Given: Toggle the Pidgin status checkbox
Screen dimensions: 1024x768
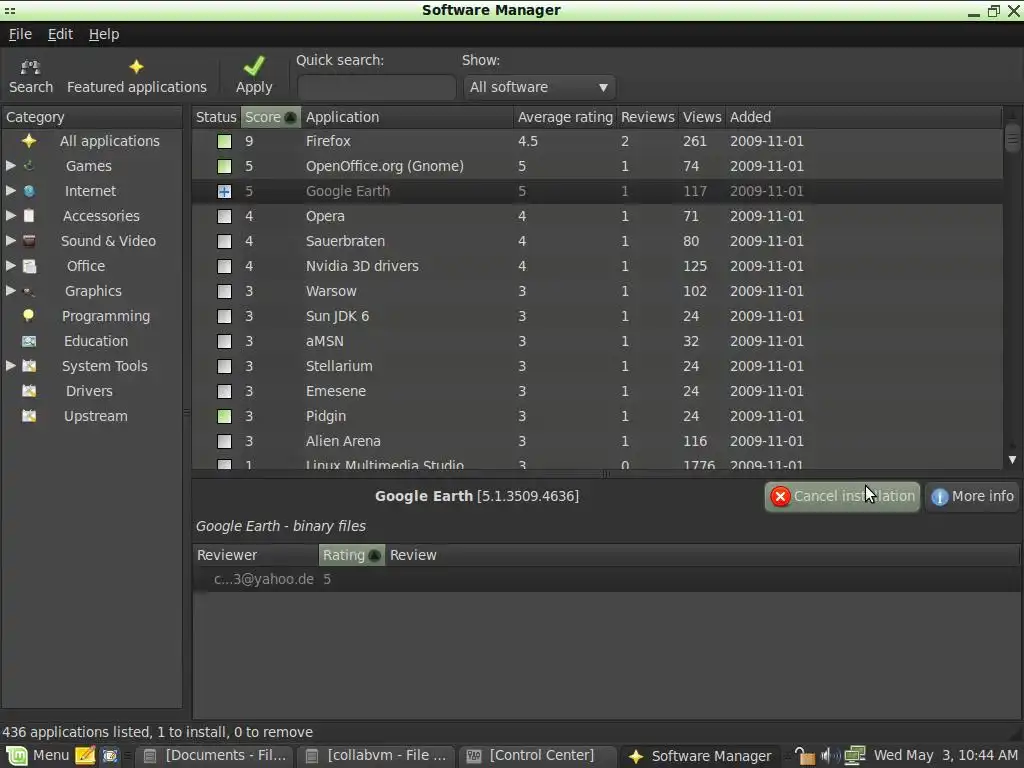Looking at the screenshot, I should point(224,416).
